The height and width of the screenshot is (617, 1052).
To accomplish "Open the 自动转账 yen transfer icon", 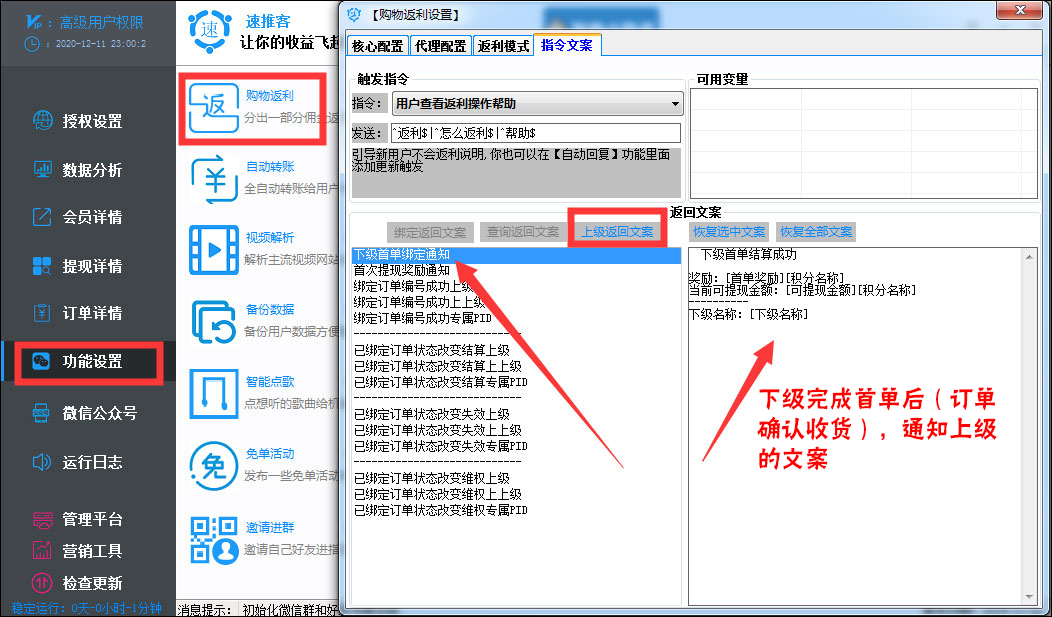I will [213, 180].
